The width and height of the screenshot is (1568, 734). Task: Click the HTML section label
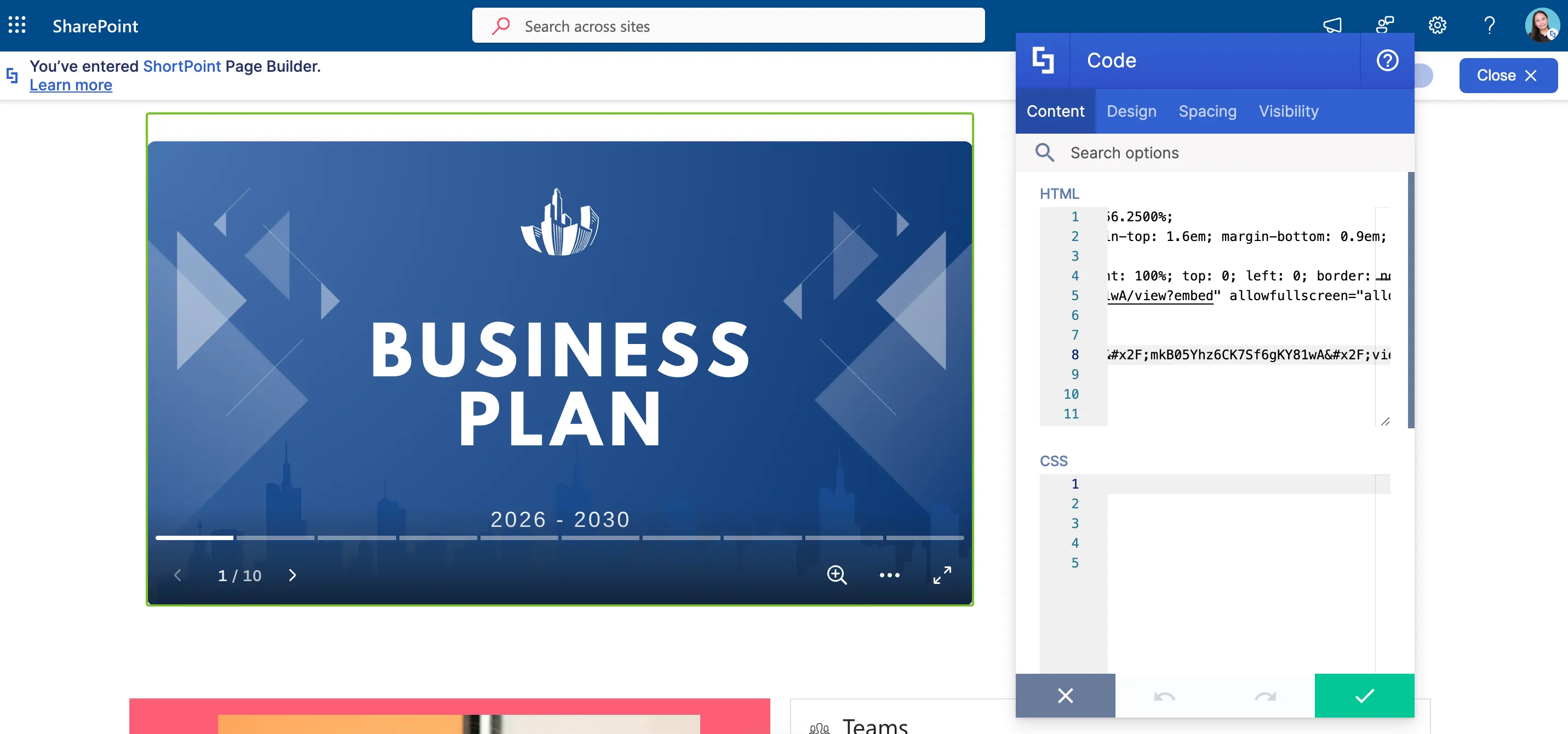pyautogui.click(x=1058, y=193)
